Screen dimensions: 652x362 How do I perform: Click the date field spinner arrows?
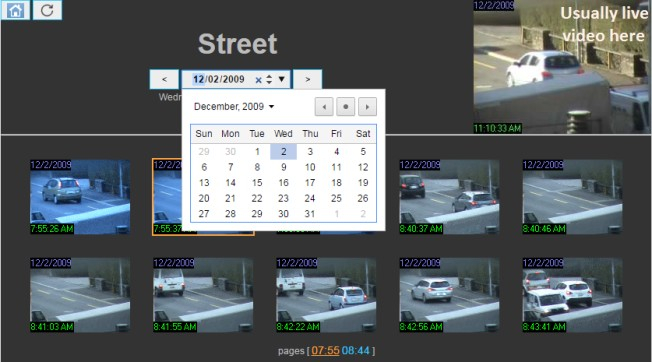(x=269, y=79)
